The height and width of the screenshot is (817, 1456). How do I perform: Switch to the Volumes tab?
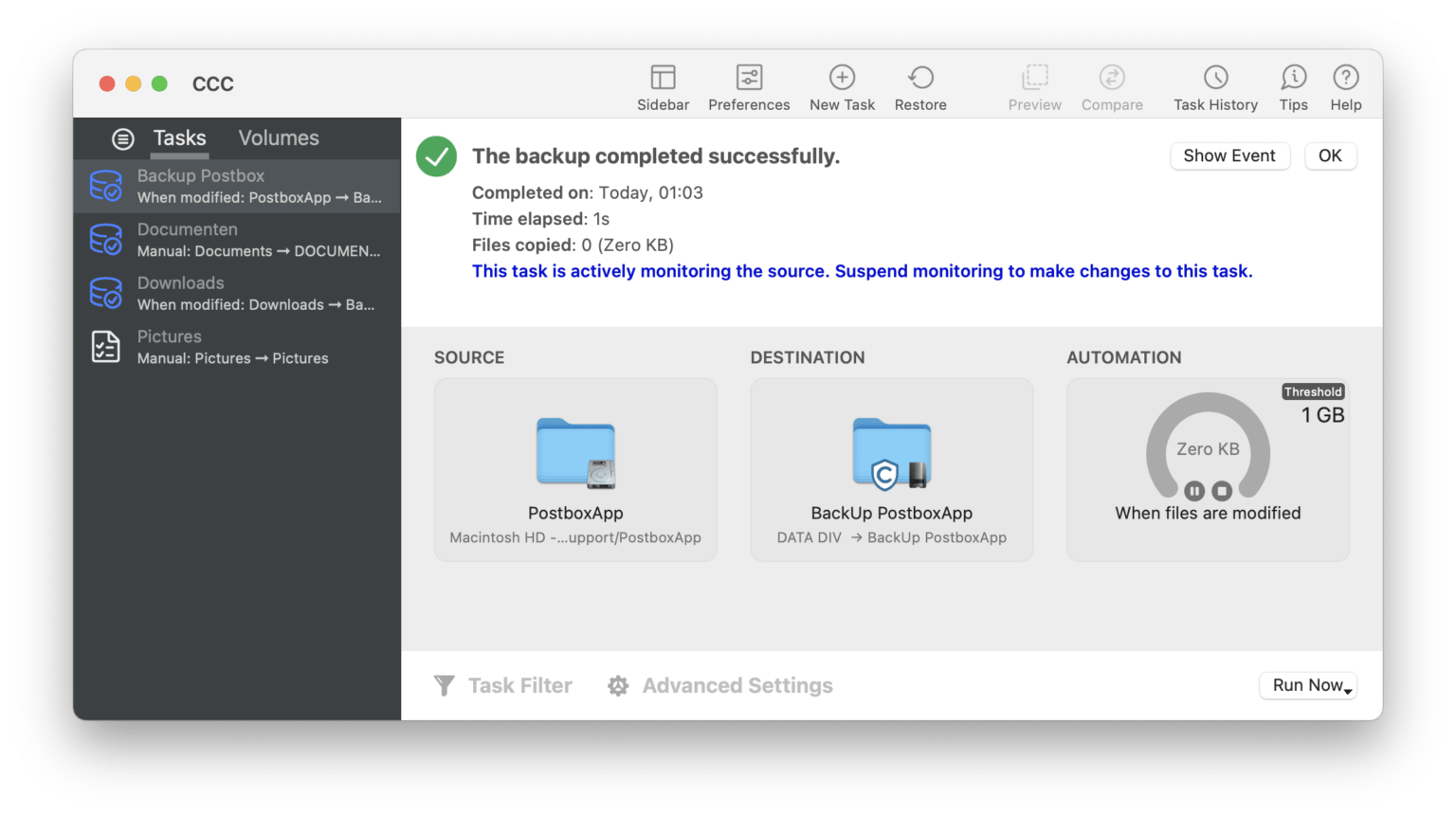[x=279, y=138]
